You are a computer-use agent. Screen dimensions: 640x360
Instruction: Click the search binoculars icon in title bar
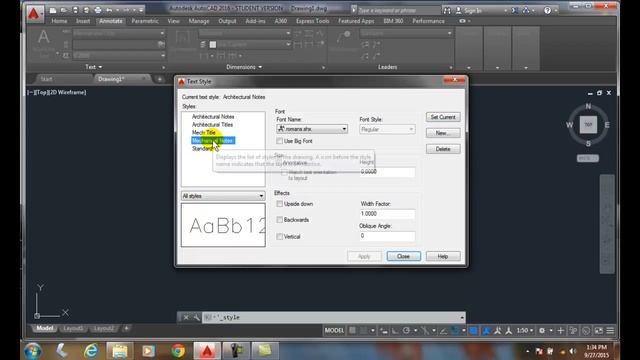pyautogui.click(x=447, y=11)
